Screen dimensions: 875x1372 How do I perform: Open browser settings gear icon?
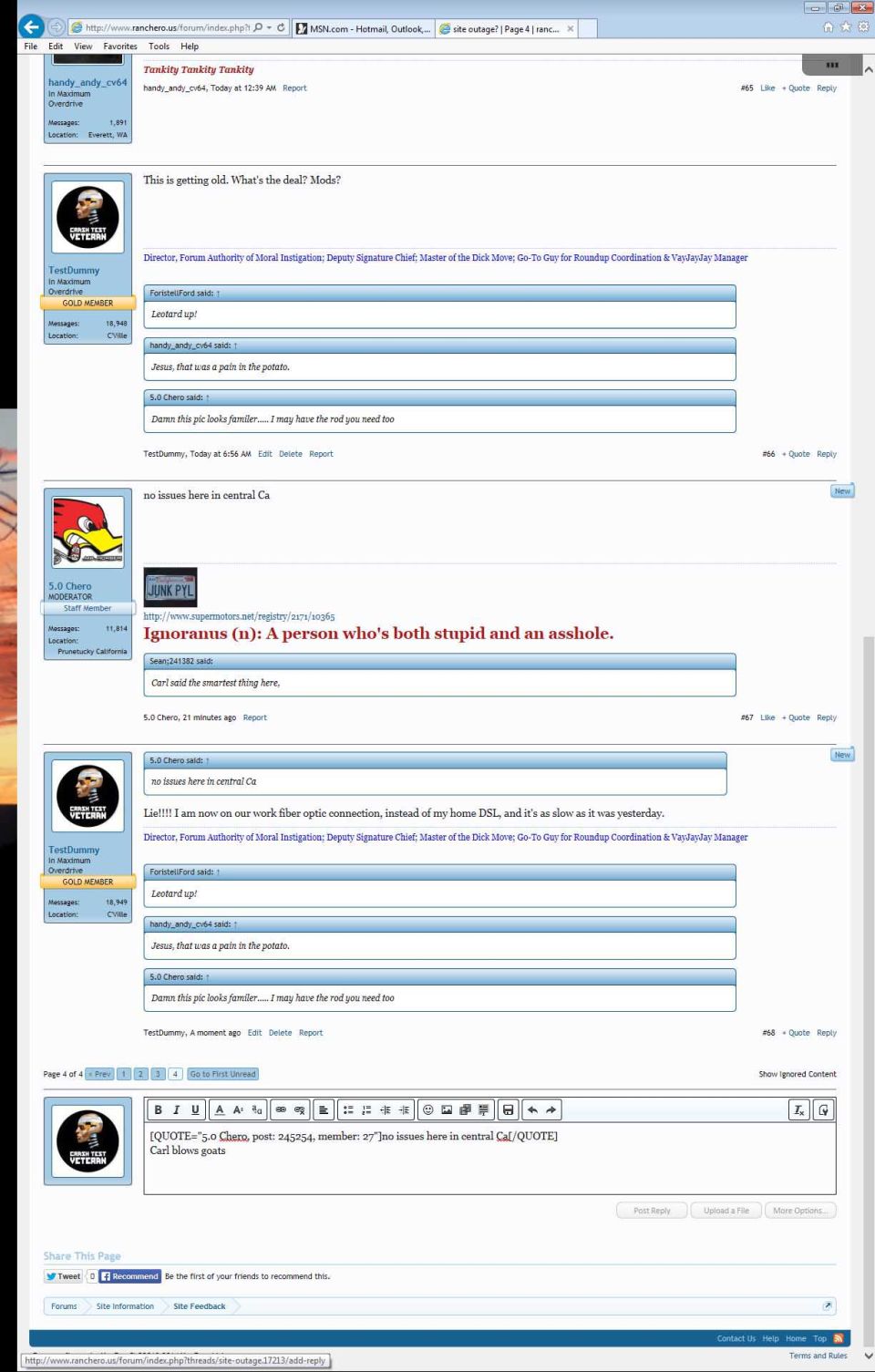[x=864, y=27]
